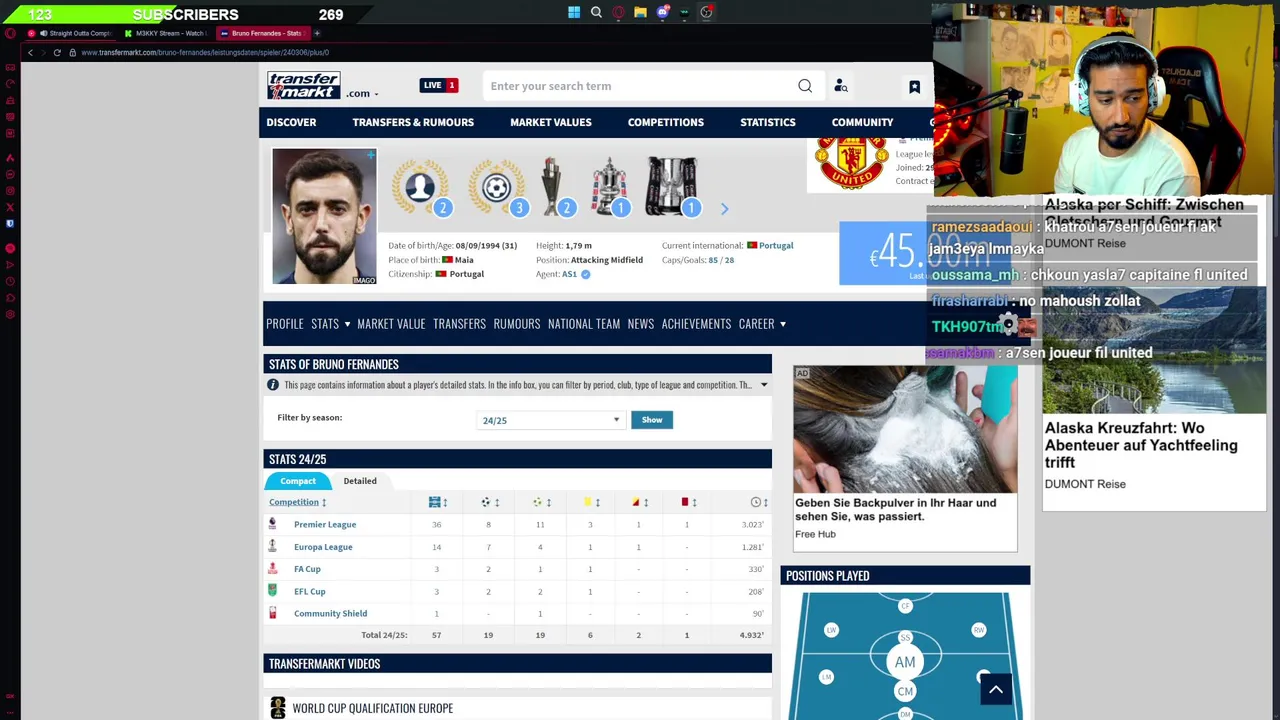1280x720 pixels.
Task: Click Bruno Fernandes profile photo
Action: 324,216
